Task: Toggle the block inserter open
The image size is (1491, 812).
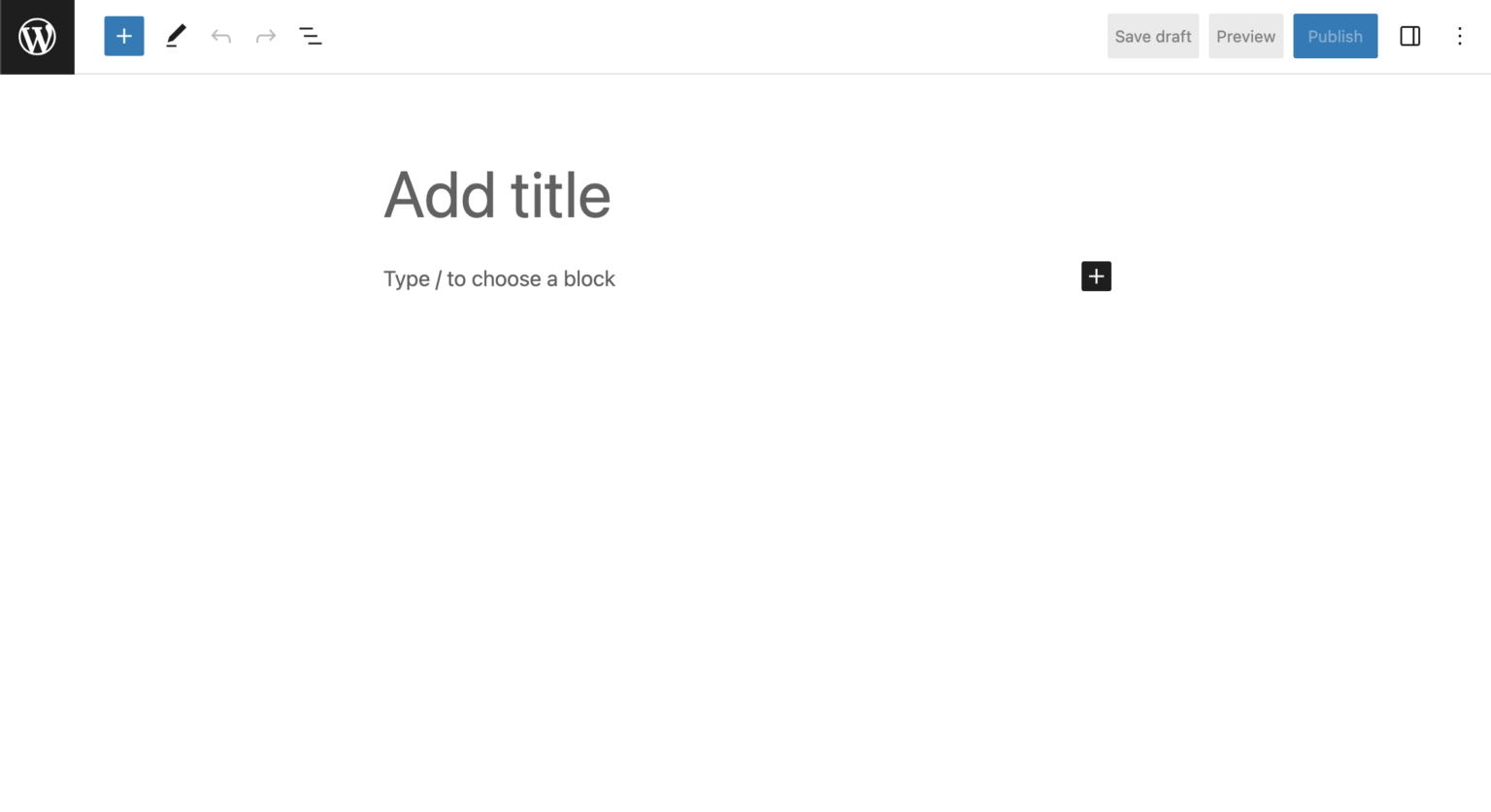Action: tap(123, 36)
